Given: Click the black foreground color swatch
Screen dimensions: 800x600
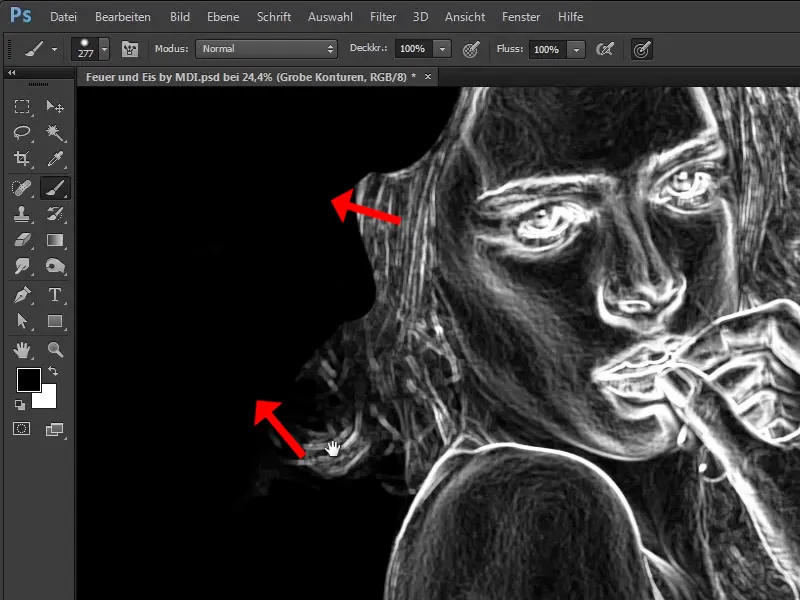Looking at the screenshot, I should 28,379.
